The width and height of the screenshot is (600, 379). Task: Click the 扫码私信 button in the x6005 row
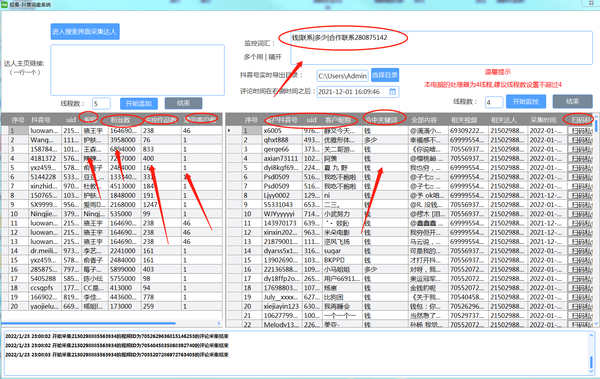click(580, 131)
